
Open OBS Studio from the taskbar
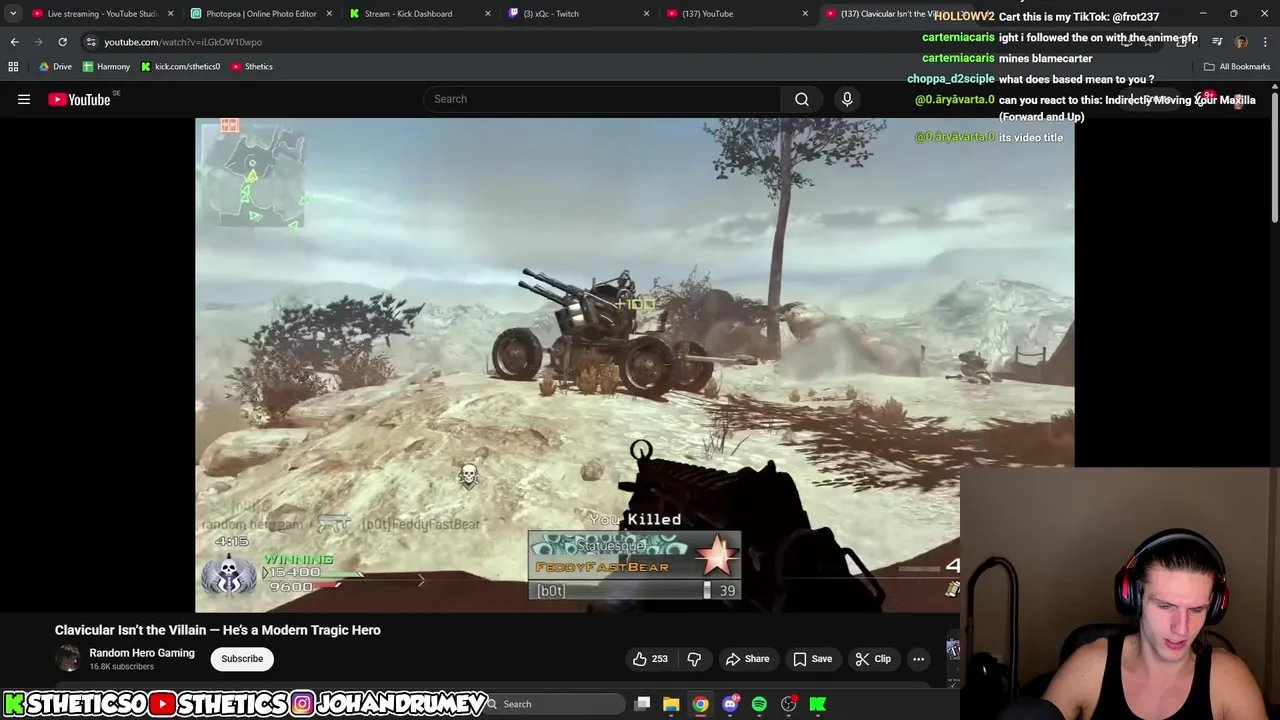(x=789, y=704)
